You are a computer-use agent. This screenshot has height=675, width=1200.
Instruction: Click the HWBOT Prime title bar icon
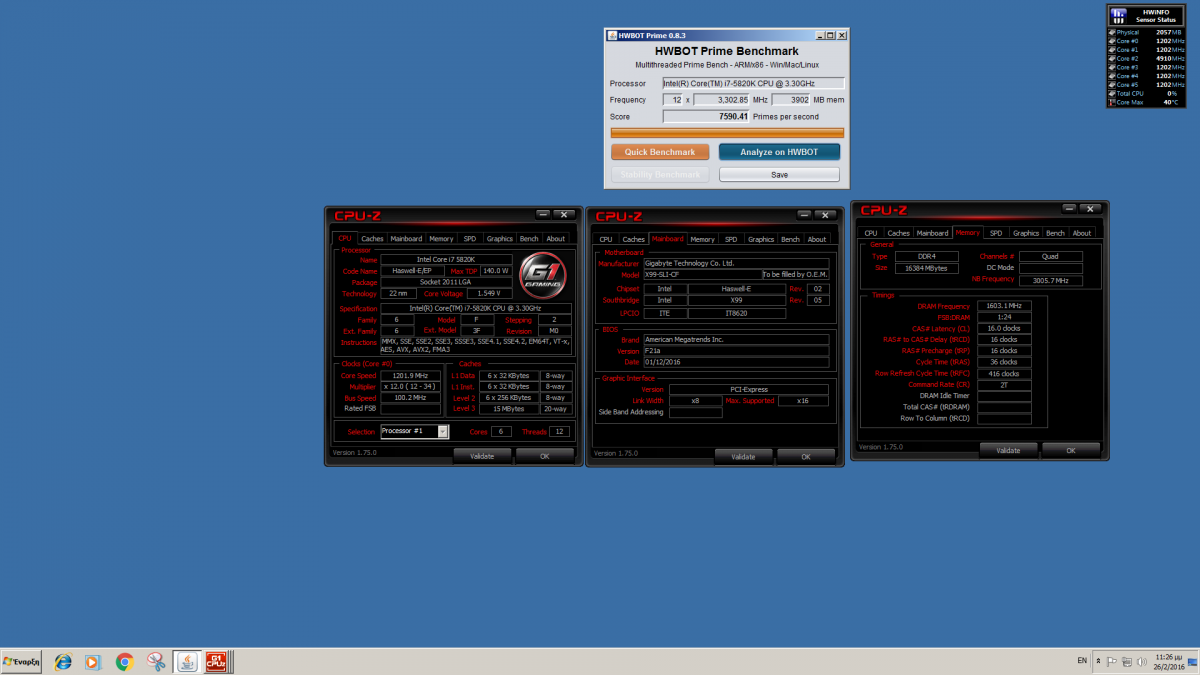point(612,35)
